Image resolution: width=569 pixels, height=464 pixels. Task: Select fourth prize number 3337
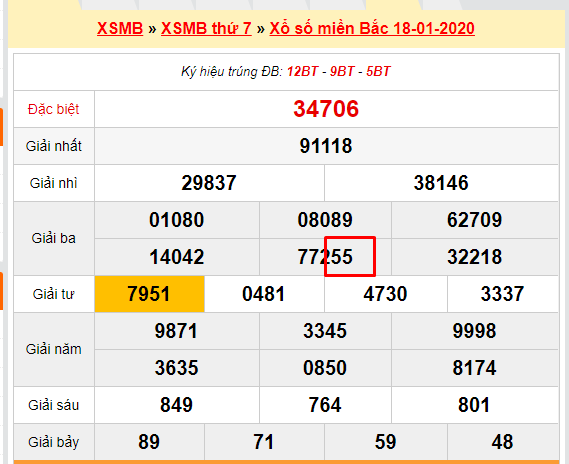pyautogui.click(x=502, y=294)
